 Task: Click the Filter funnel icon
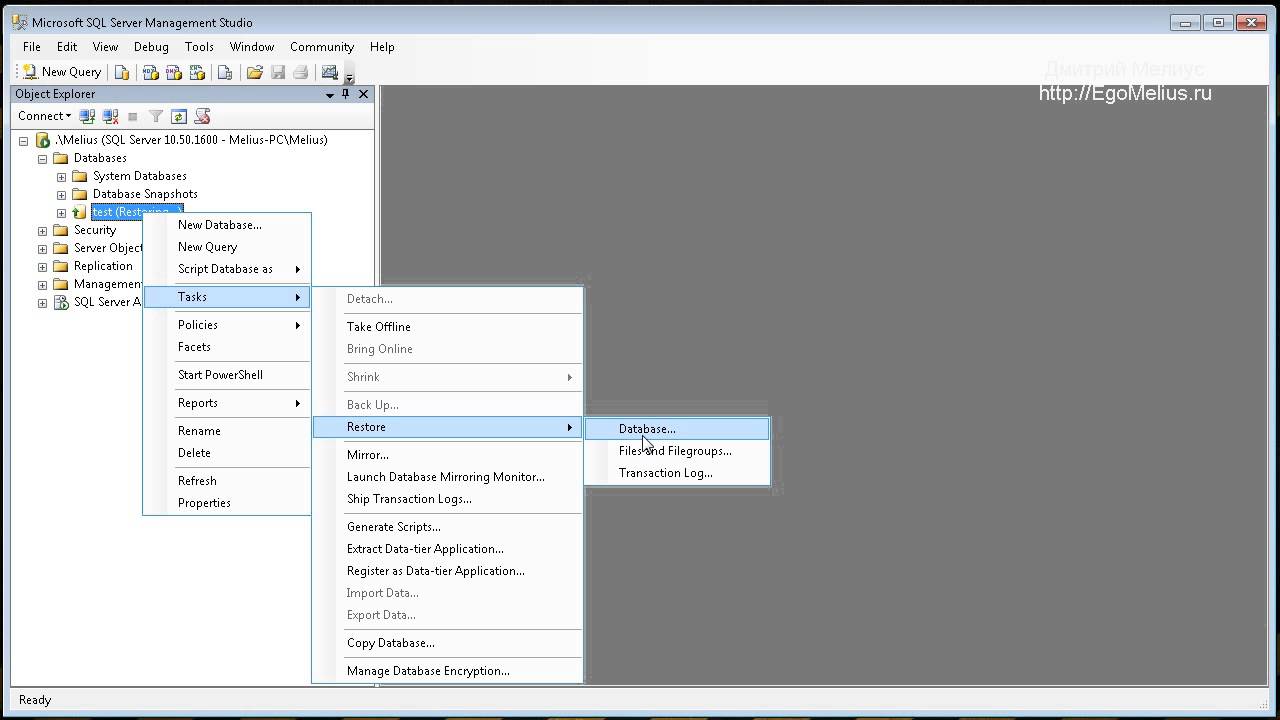coord(156,116)
